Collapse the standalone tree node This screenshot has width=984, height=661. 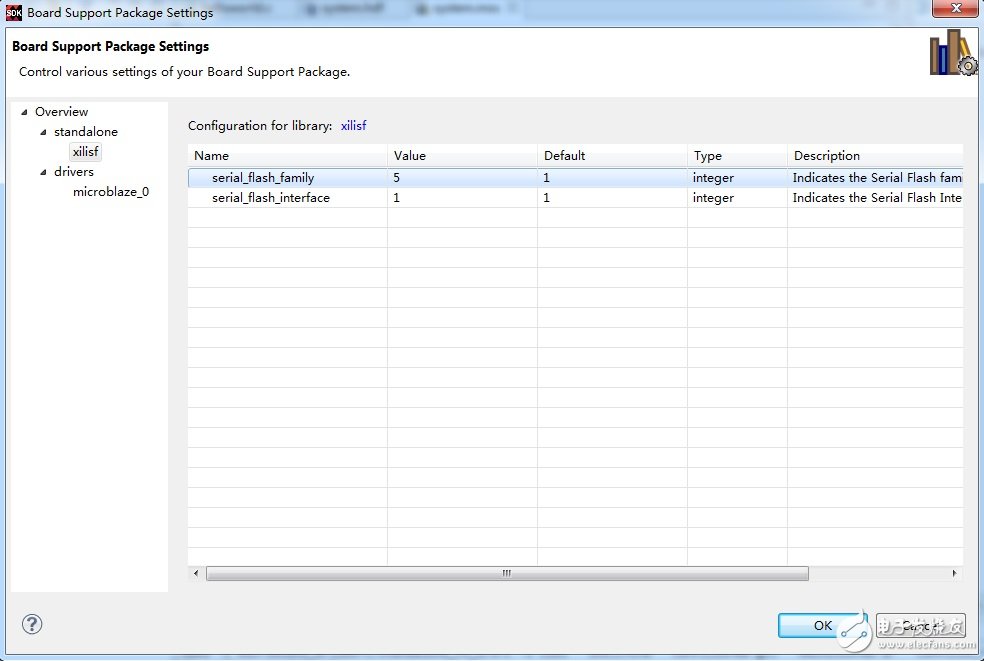[43, 132]
